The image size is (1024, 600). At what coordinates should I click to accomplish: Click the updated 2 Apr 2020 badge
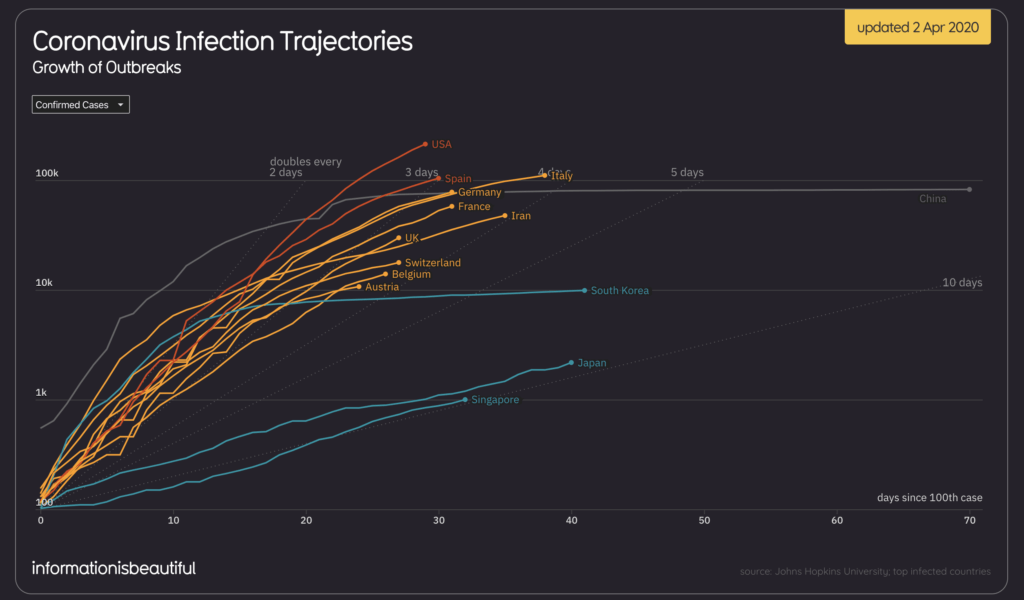tap(918, 27)
